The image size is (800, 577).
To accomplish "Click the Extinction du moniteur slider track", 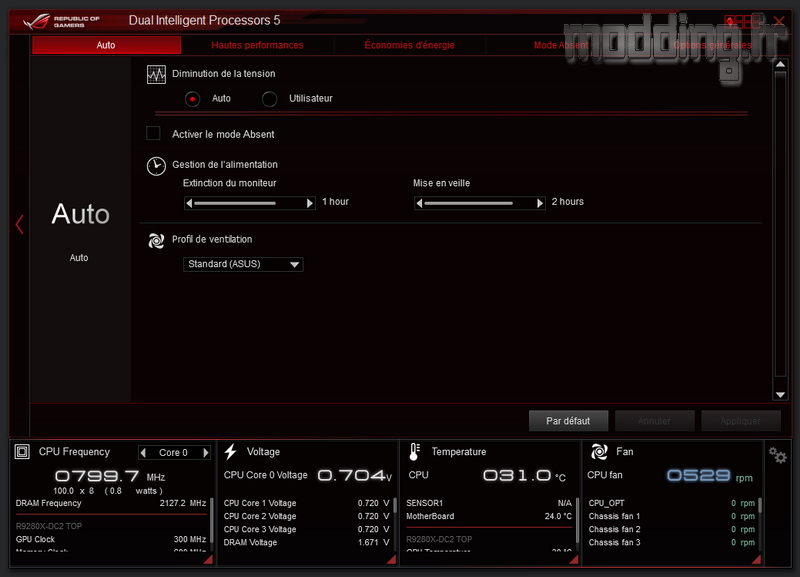I will (x=249, y=203).
